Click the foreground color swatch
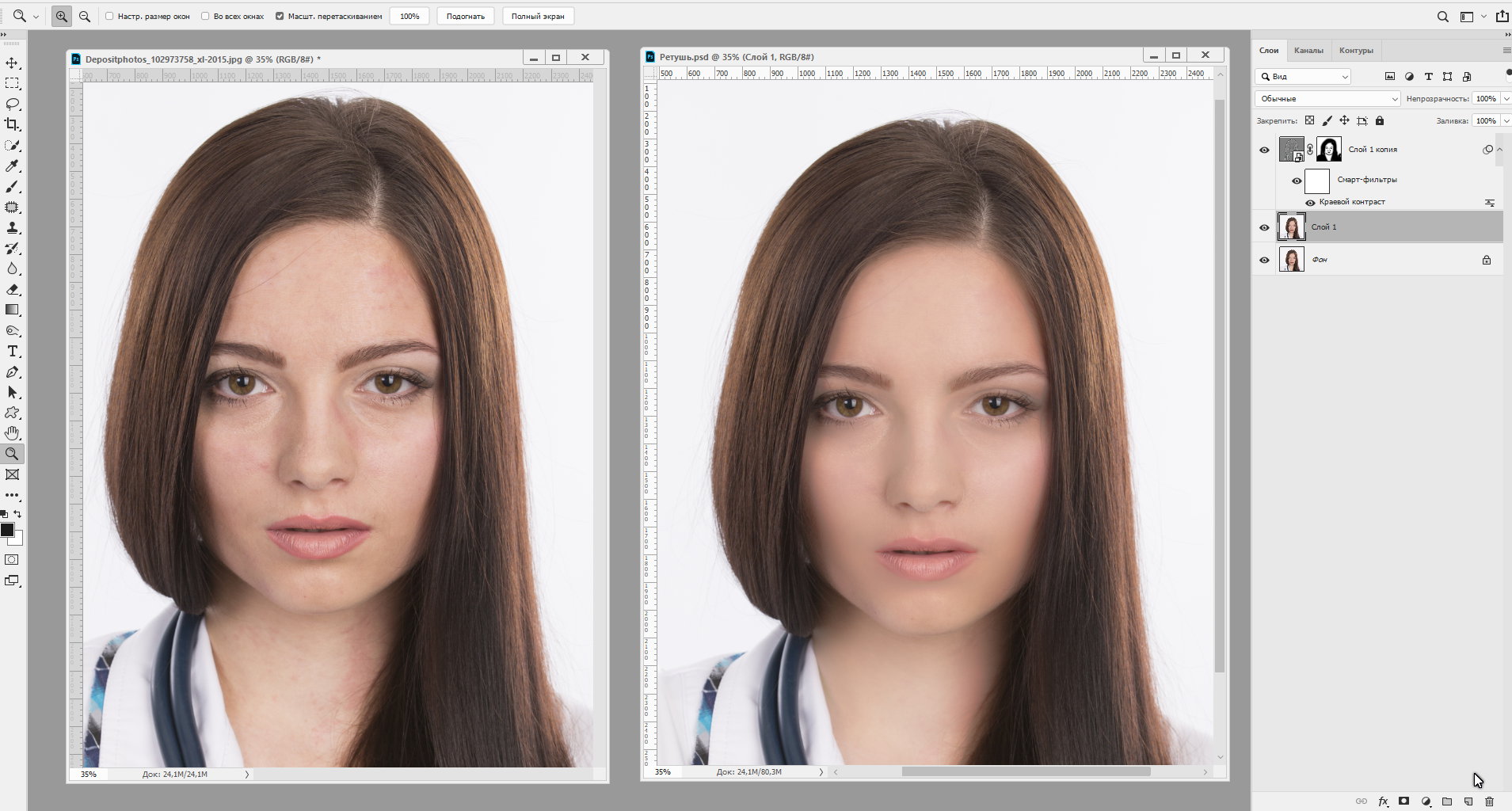Viewport: 1512px width, 811px height. click(x=7, y=530)
